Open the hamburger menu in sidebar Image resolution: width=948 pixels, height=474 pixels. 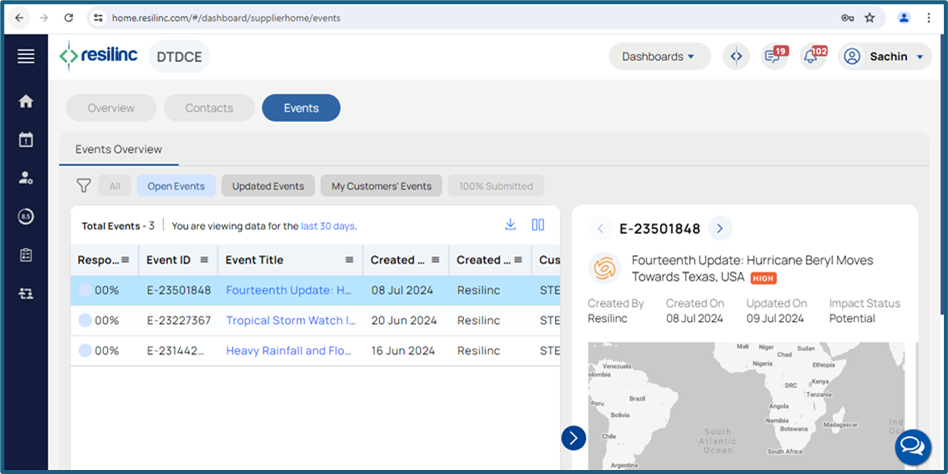pos(26,57)
